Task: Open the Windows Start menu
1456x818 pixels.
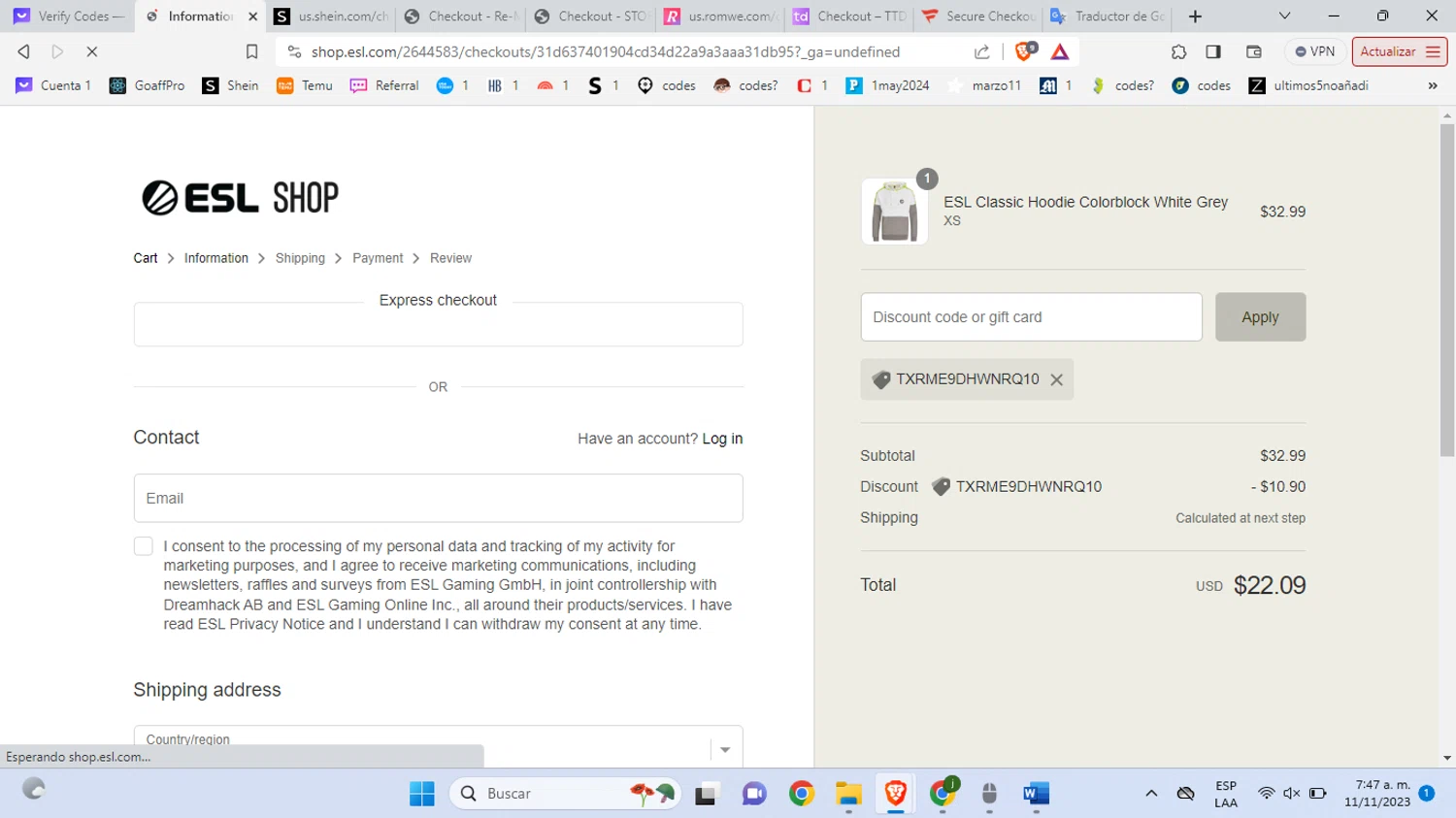Action: (x=422, y=794)
